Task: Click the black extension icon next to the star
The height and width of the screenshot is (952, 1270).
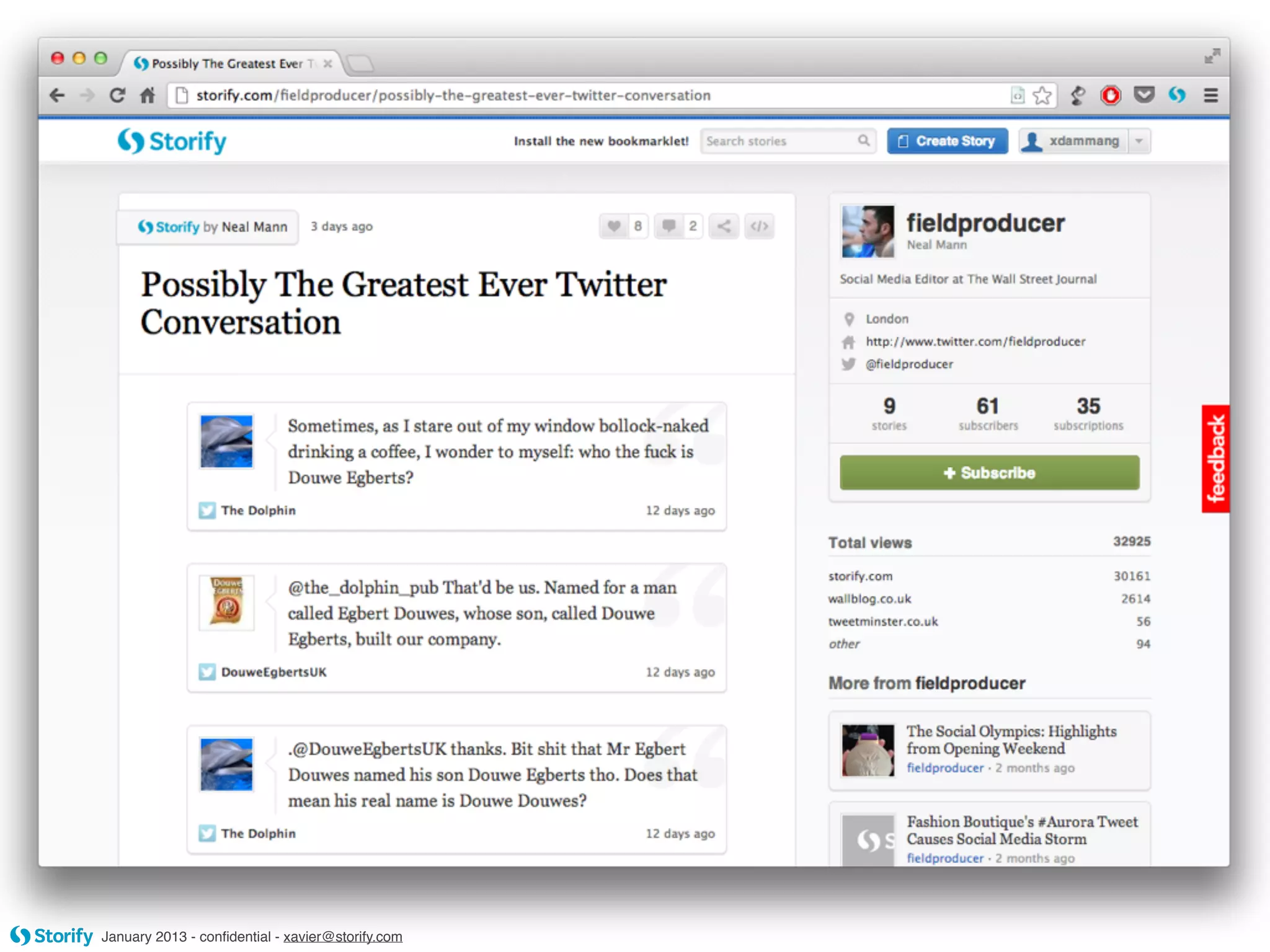Action: click(1078, 95)
